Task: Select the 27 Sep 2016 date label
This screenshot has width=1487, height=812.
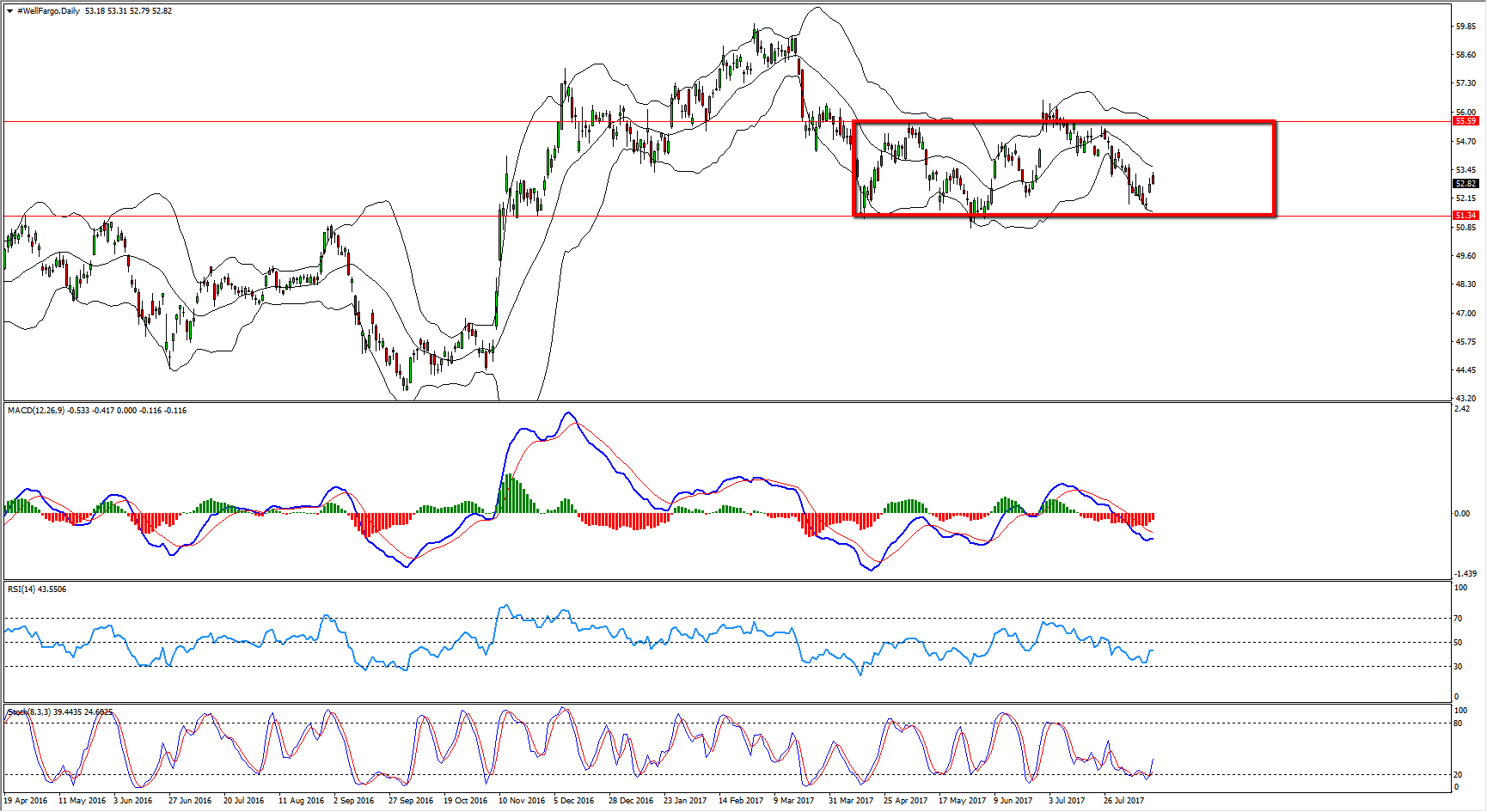Action: point(411,801)
